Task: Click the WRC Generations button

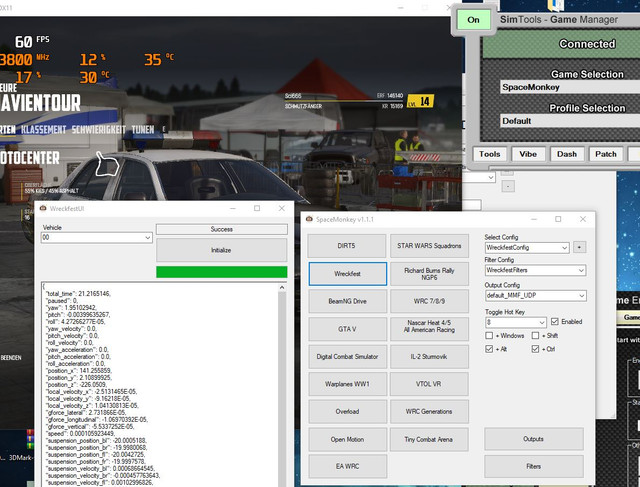Action: [x=429, y=411]
